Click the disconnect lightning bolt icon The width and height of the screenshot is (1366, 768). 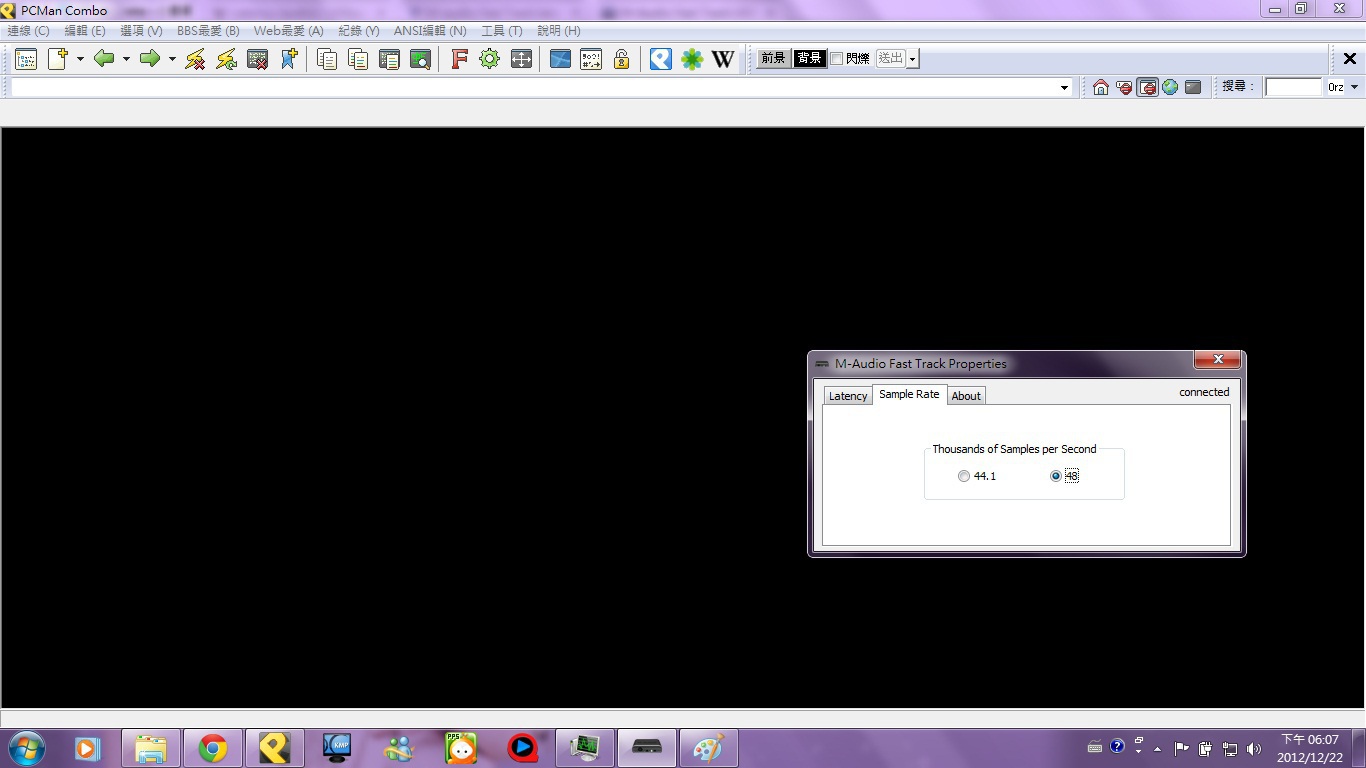point(195,59)
